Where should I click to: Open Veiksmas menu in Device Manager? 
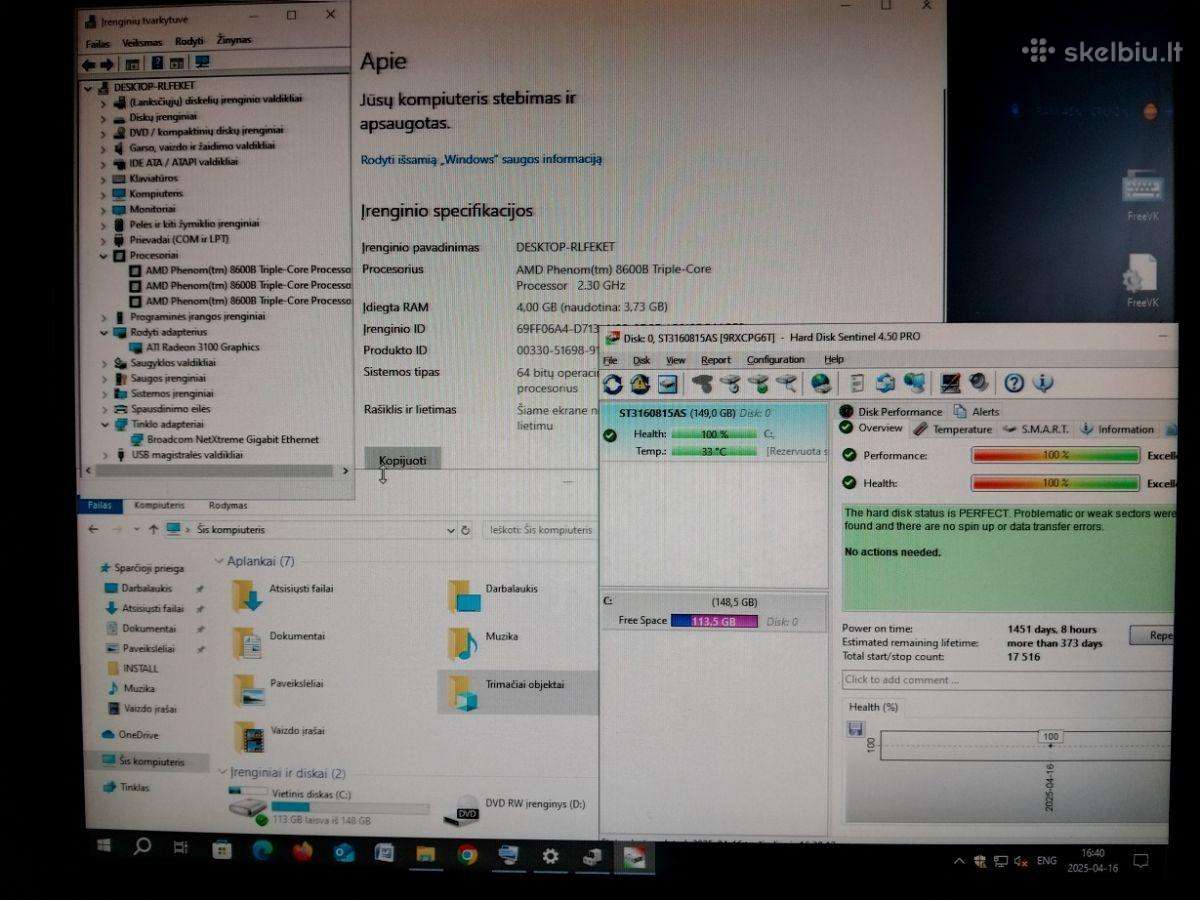click(x=142, y=42)
